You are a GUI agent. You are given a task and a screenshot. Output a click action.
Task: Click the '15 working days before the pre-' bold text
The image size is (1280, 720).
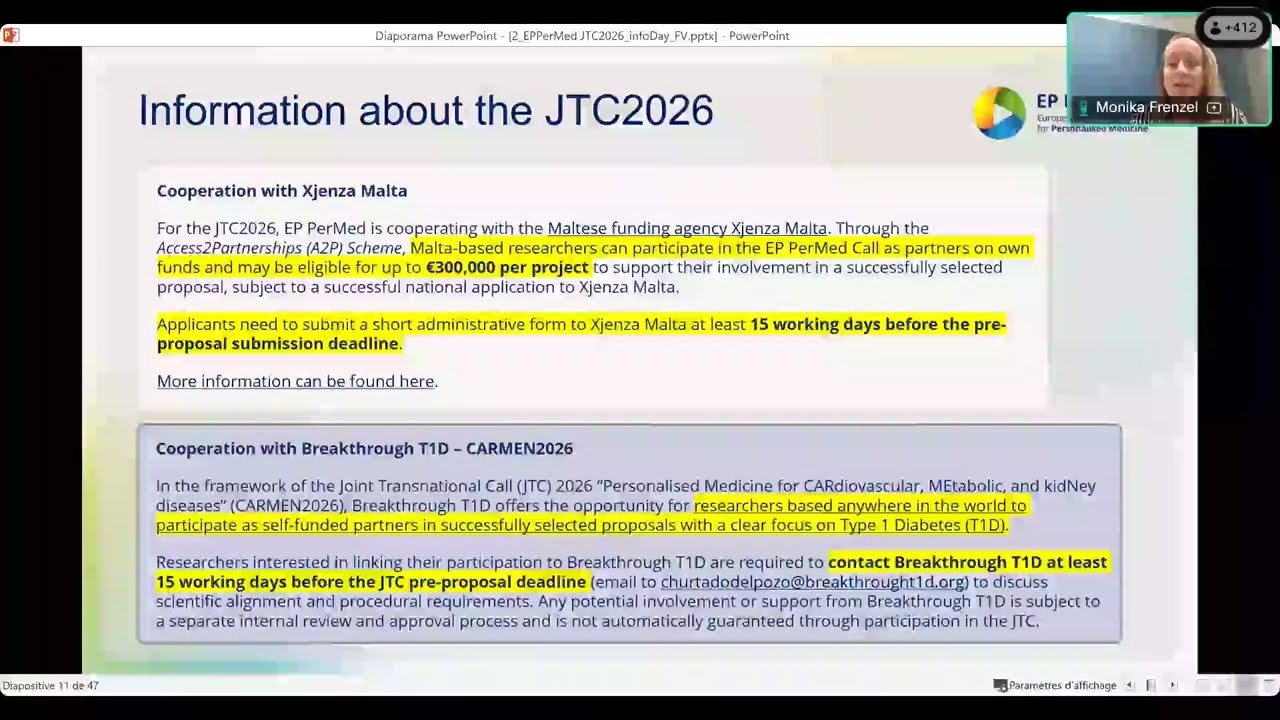click(878, 325)
